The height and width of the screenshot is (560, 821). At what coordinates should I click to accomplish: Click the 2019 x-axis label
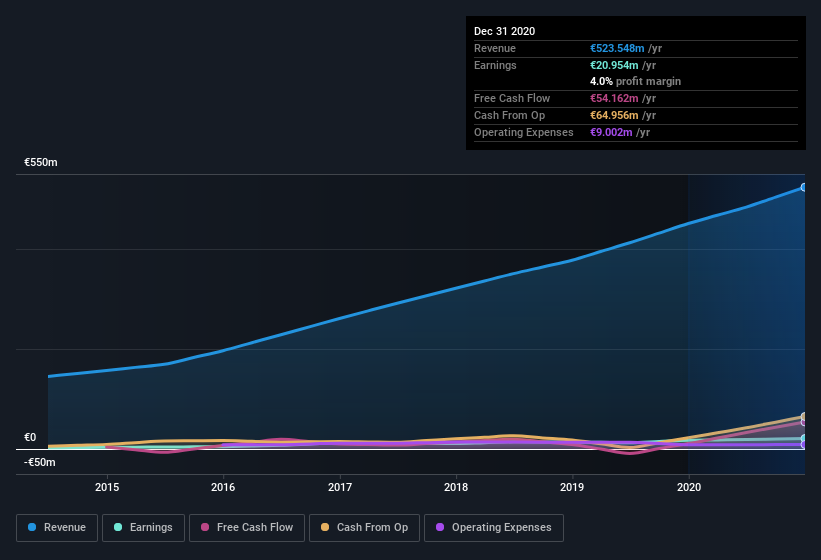[572, 487]
